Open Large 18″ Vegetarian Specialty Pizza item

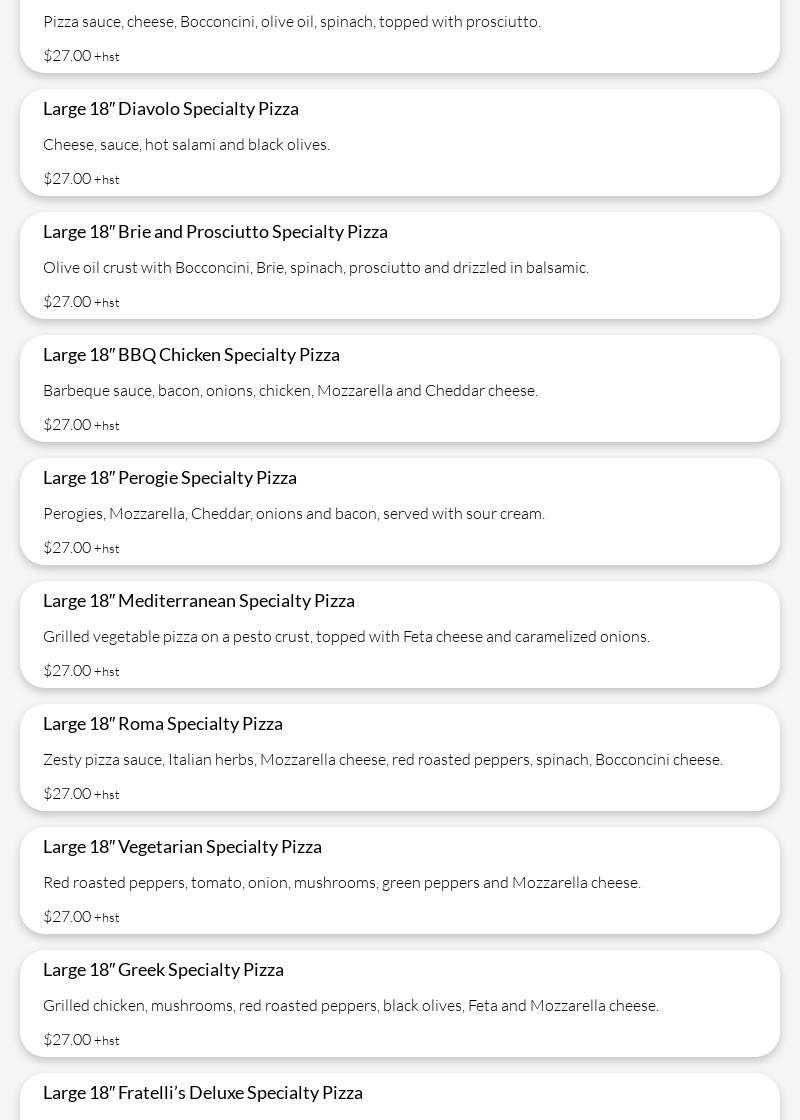click(x=182, y=846)
